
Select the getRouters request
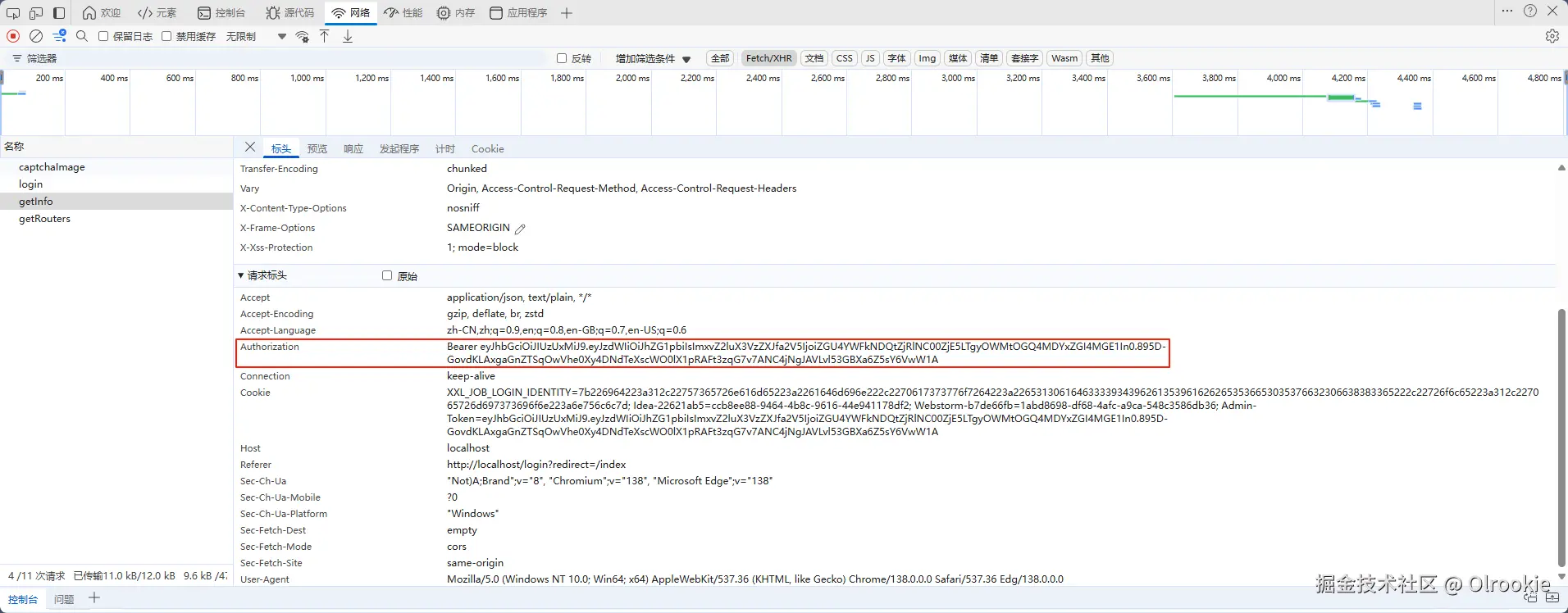click(116, 219)
